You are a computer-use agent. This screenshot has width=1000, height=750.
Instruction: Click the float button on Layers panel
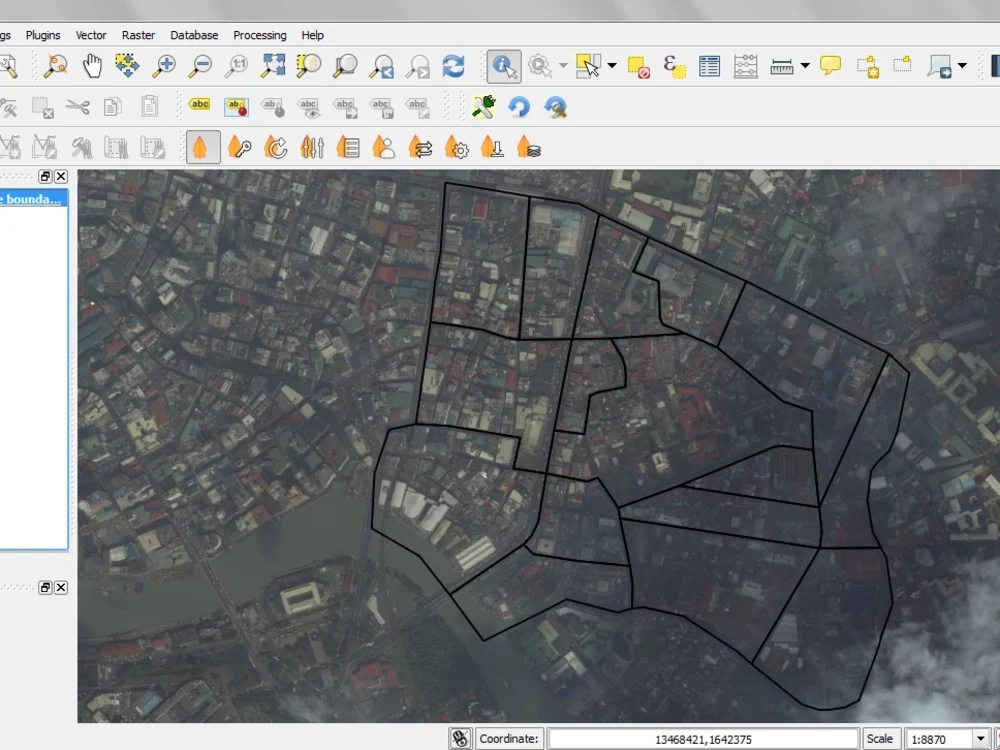pos(44,176)
